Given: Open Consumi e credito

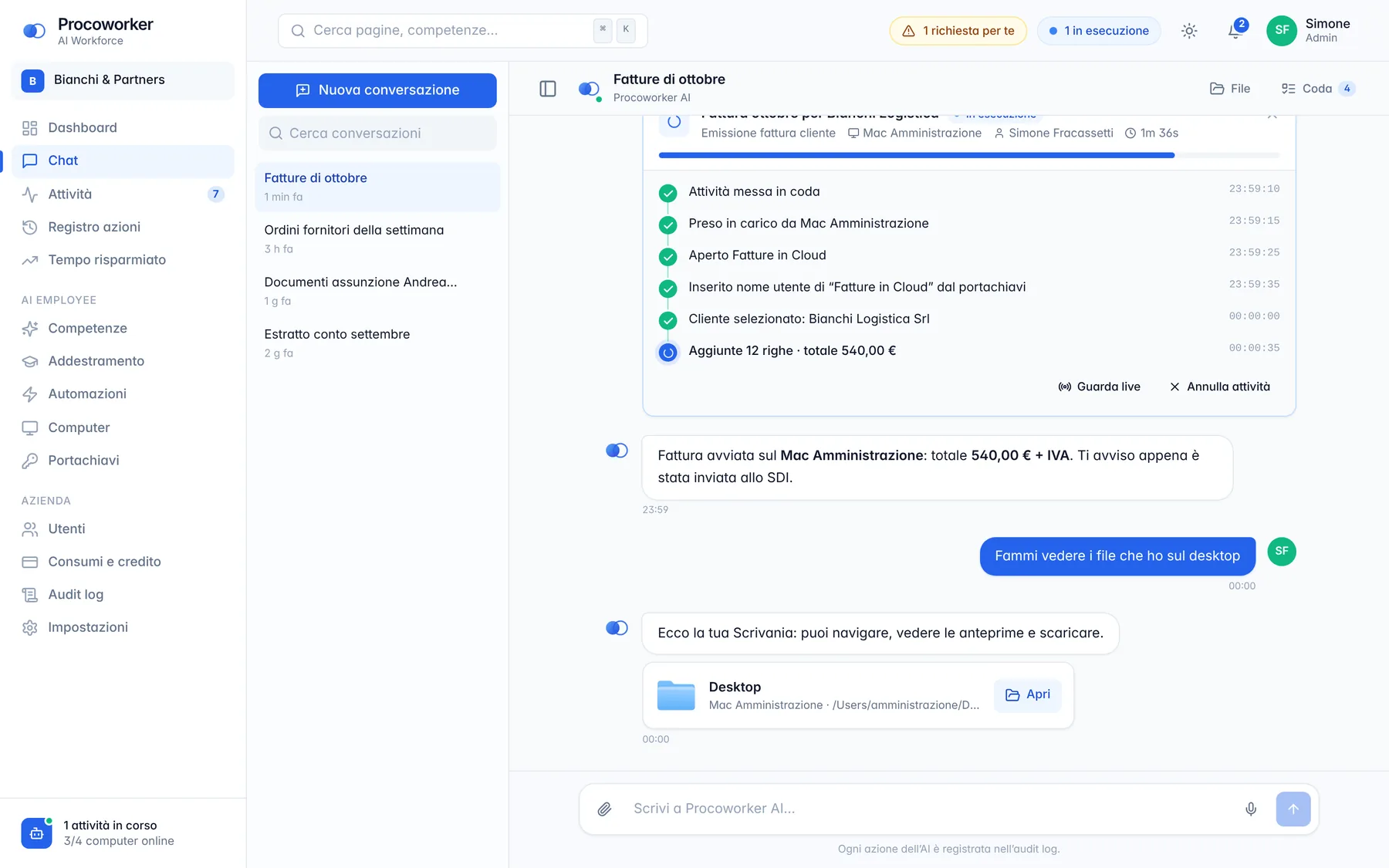Looking at the screenshot, I should [123, 562].
